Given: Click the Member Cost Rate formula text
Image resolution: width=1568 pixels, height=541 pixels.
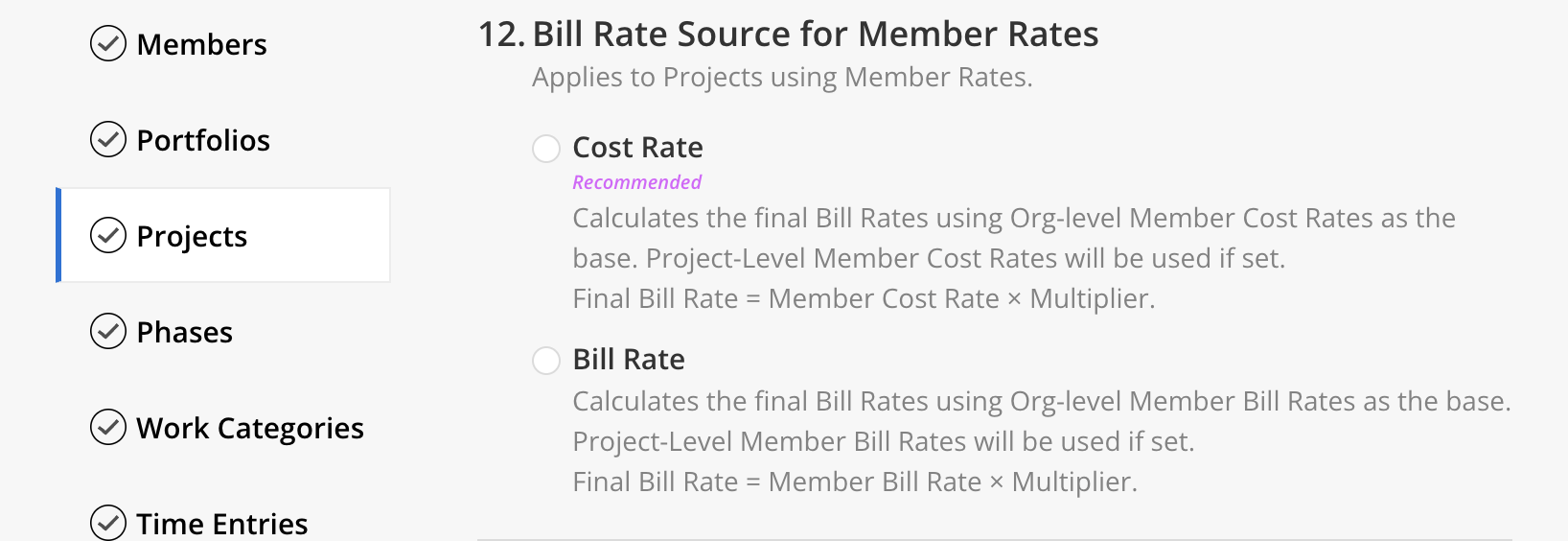Looking at the screenshot, I should pos(864,299).
